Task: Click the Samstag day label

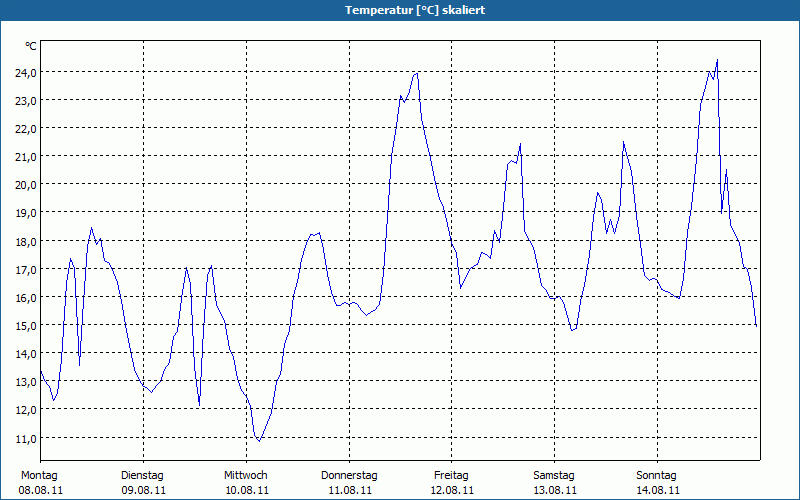Action: (x=554, y=476)
